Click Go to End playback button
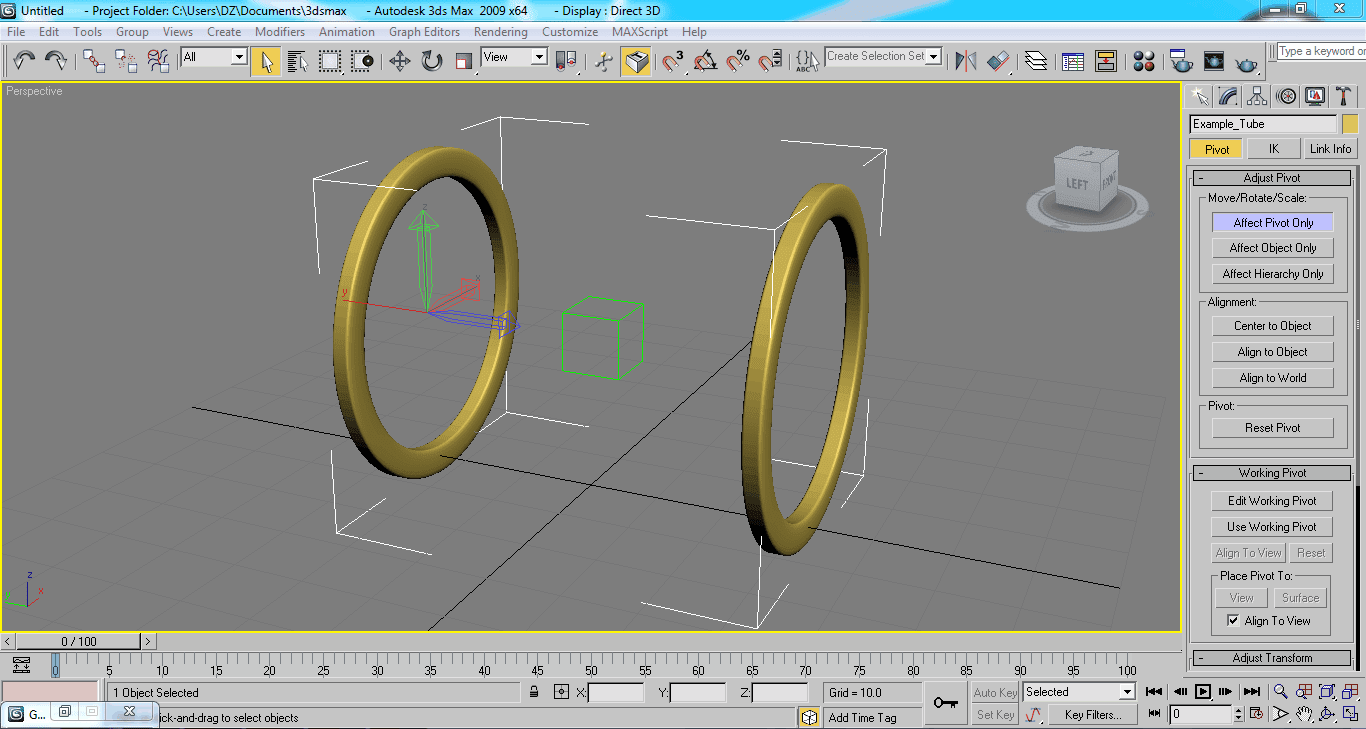Image resolution: width=1366 pixels, height=729 pixels. [1252, 692]
